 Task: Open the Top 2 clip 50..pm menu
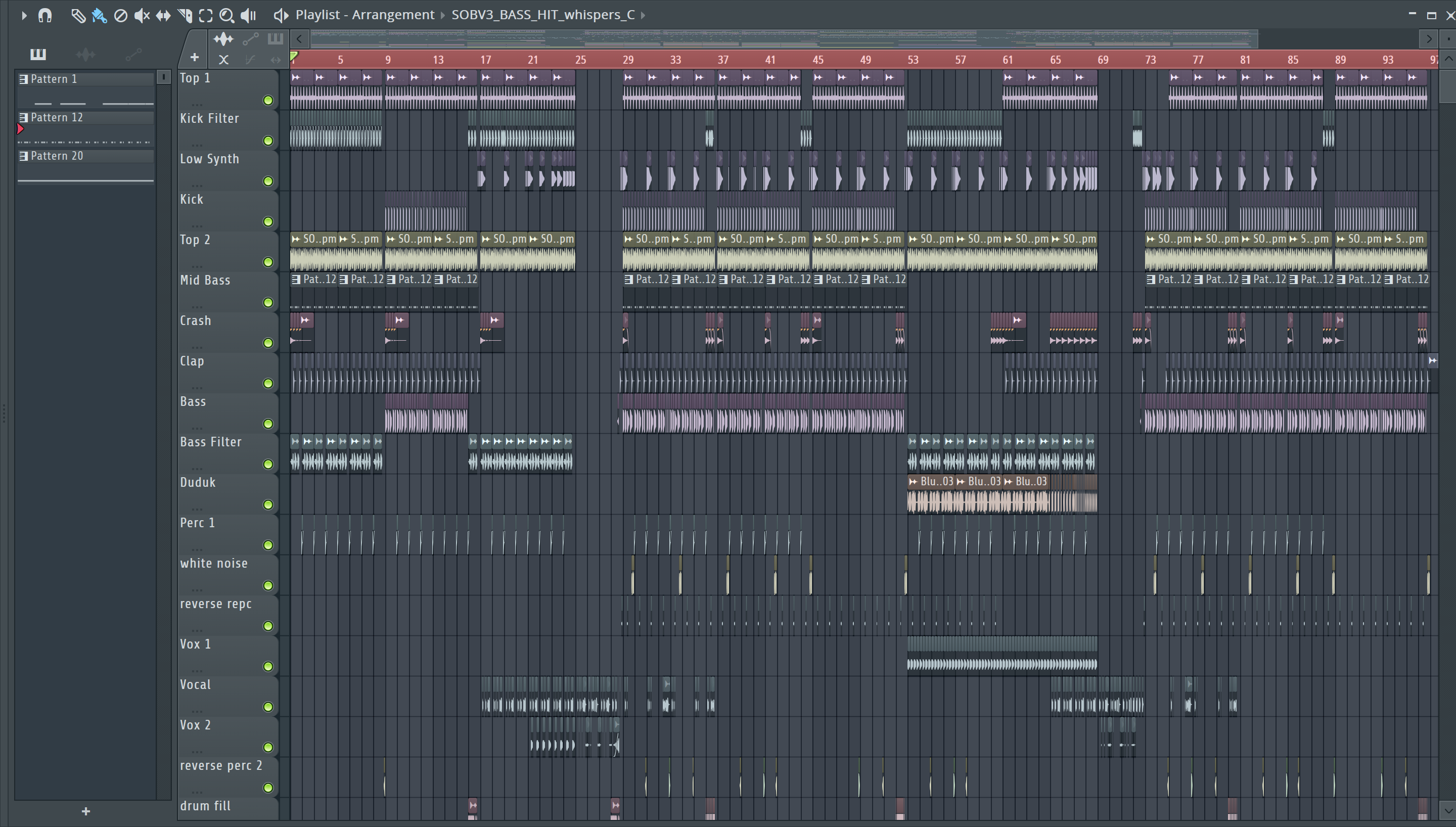[x=296, y=239]
